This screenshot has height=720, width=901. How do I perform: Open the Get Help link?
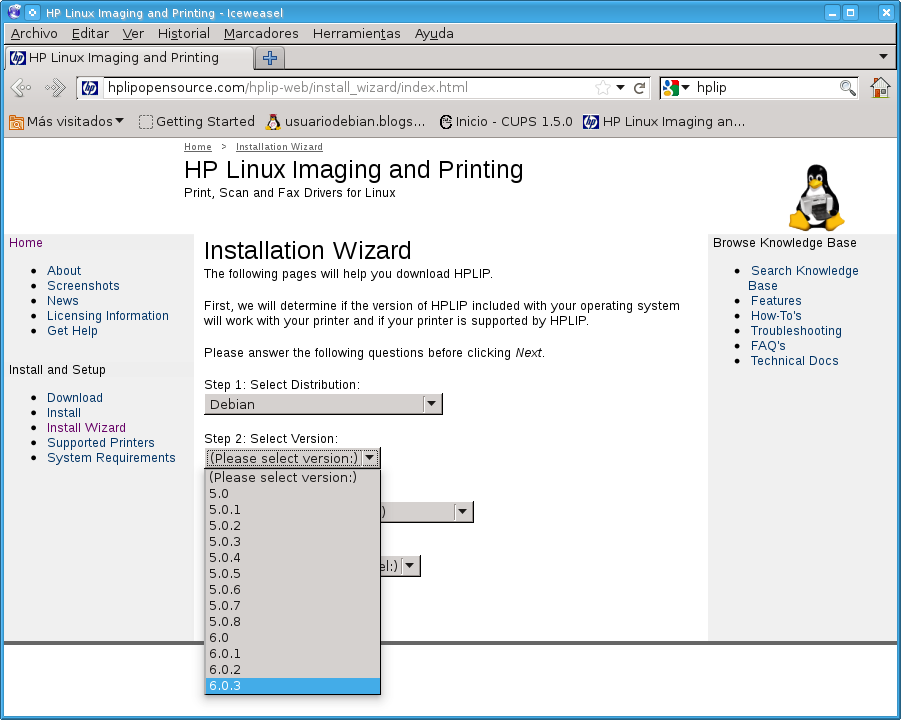(72, 331)
